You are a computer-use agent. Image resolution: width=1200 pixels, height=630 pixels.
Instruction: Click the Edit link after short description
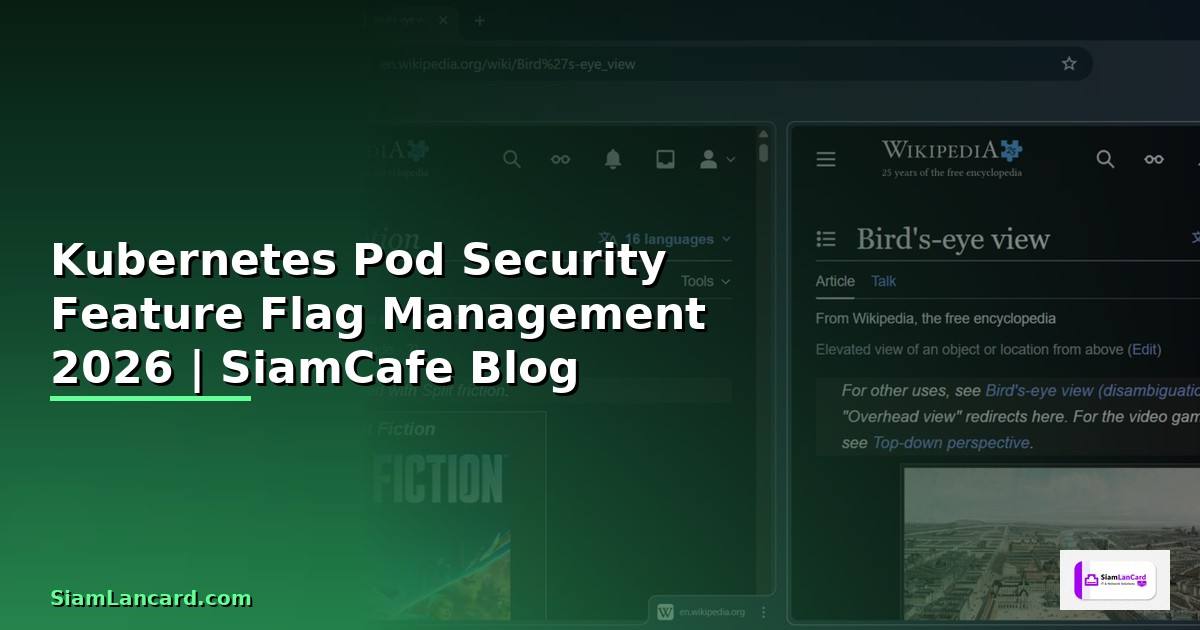point(1144,349)
